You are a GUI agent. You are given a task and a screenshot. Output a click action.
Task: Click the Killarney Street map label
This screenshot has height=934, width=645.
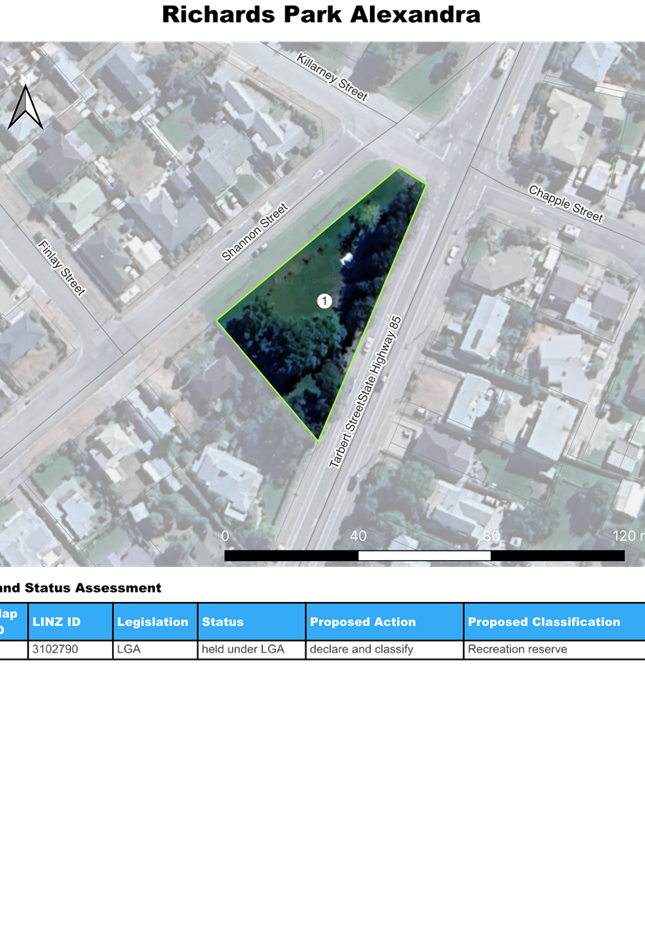(x=332, y=77)
